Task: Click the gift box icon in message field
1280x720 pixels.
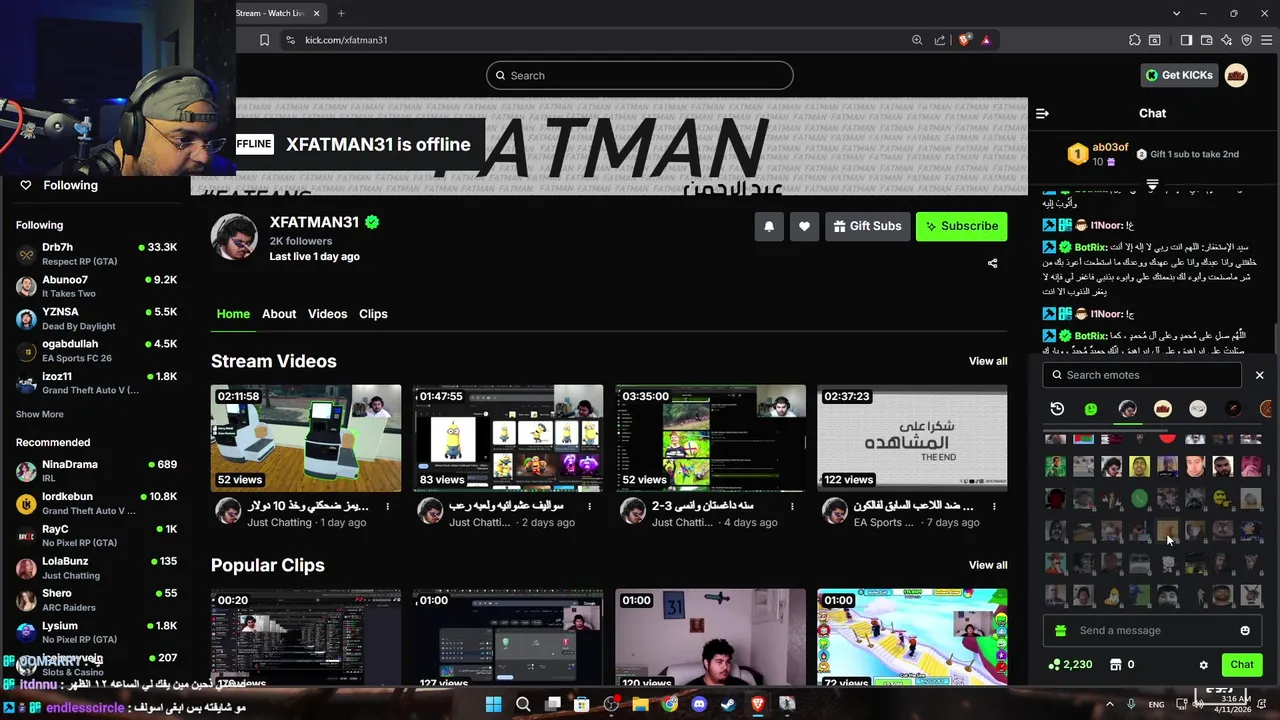Action: pos(1060,630)
